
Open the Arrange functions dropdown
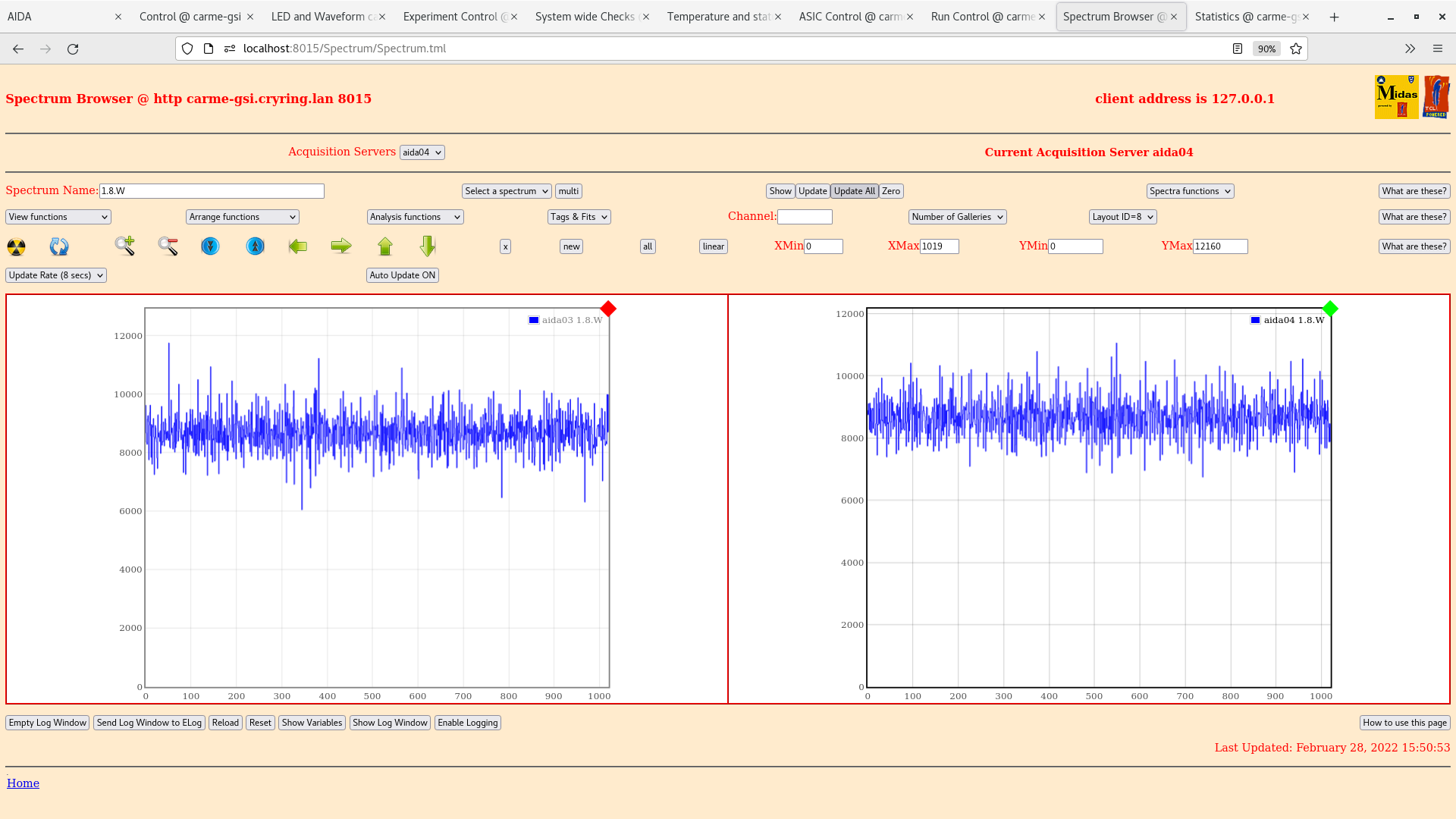(x=243, y=217)
